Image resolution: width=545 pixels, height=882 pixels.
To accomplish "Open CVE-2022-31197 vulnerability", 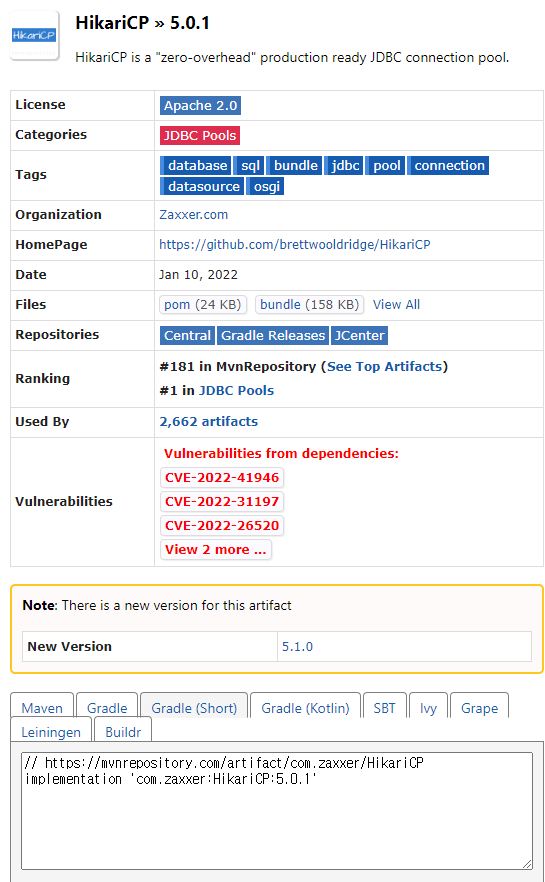I will point(222,502).
